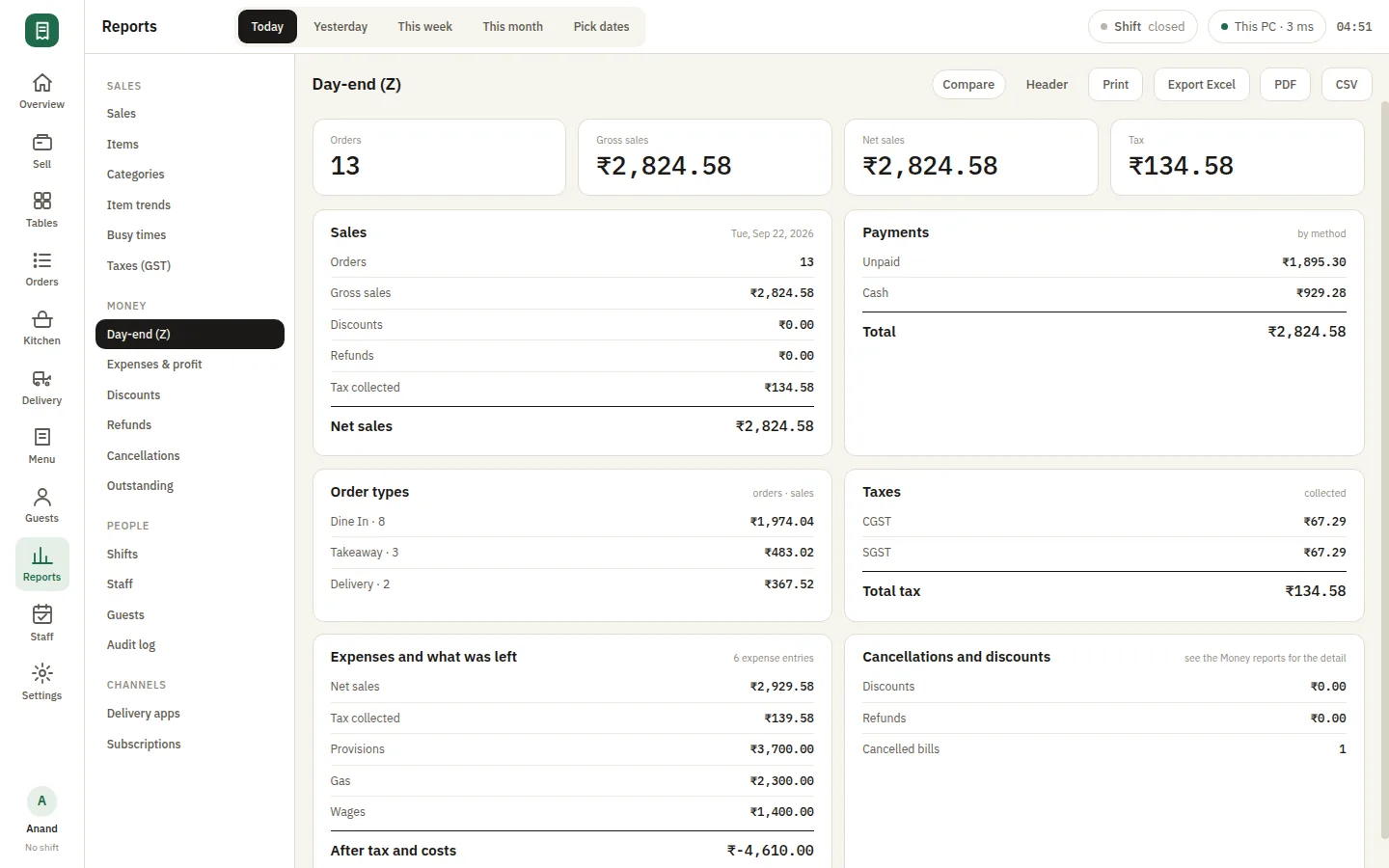Export the report to Excel
Screen dimensions: 1389x868
pos(1201,85)
